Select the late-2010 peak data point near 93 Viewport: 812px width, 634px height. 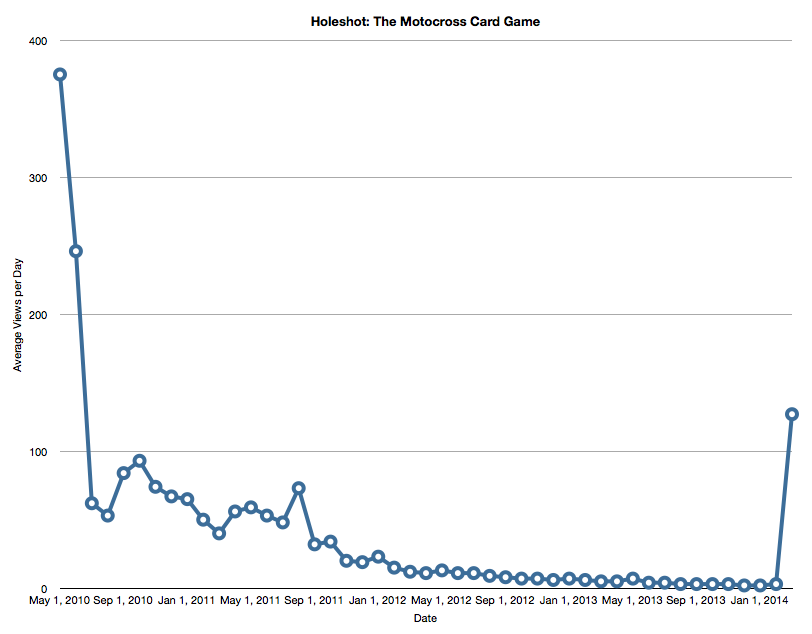pyautogui.click(x=139, y=460)
